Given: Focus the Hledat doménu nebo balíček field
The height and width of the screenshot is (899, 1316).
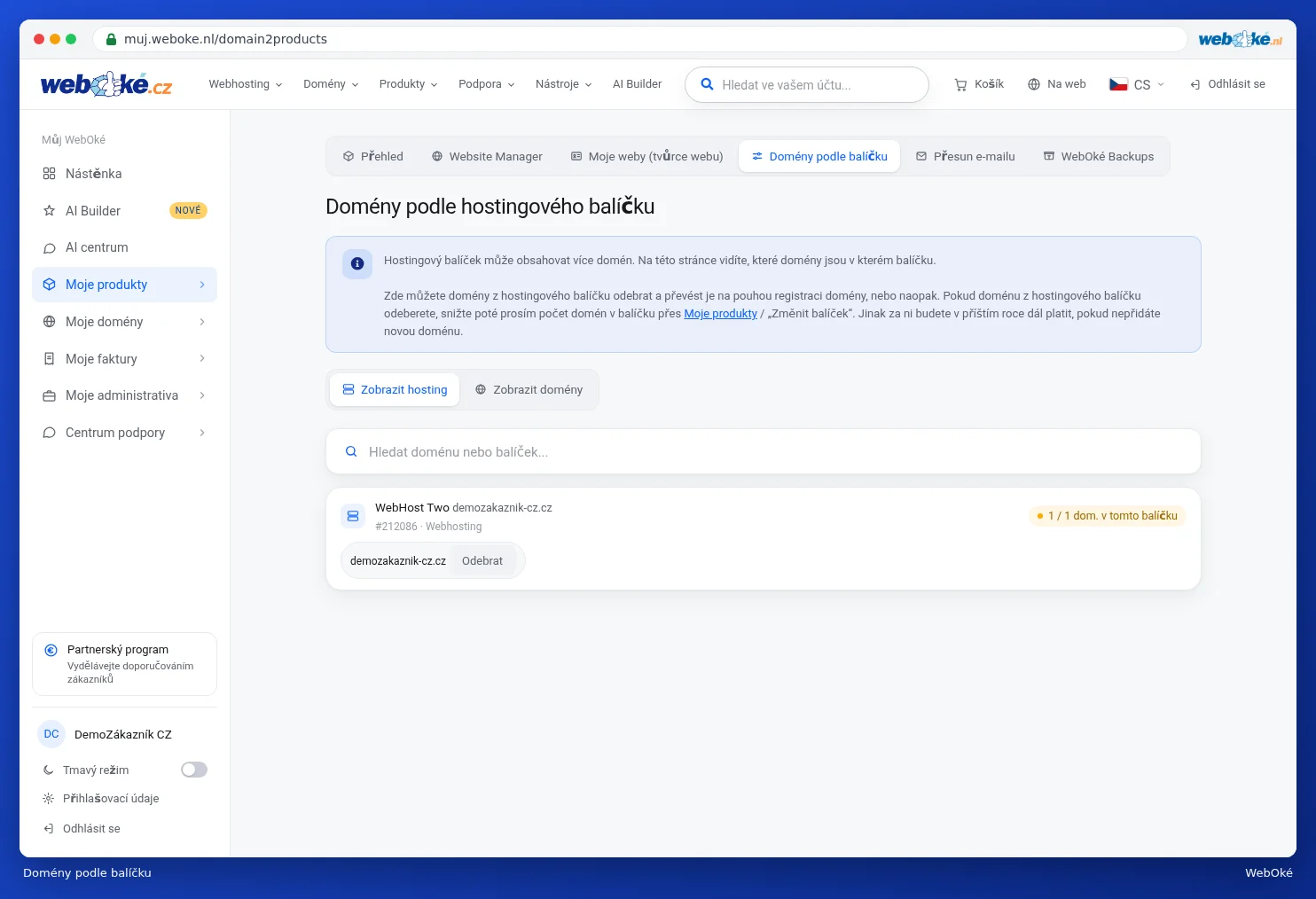Looking at the screenshot, I should coord(764,452).
